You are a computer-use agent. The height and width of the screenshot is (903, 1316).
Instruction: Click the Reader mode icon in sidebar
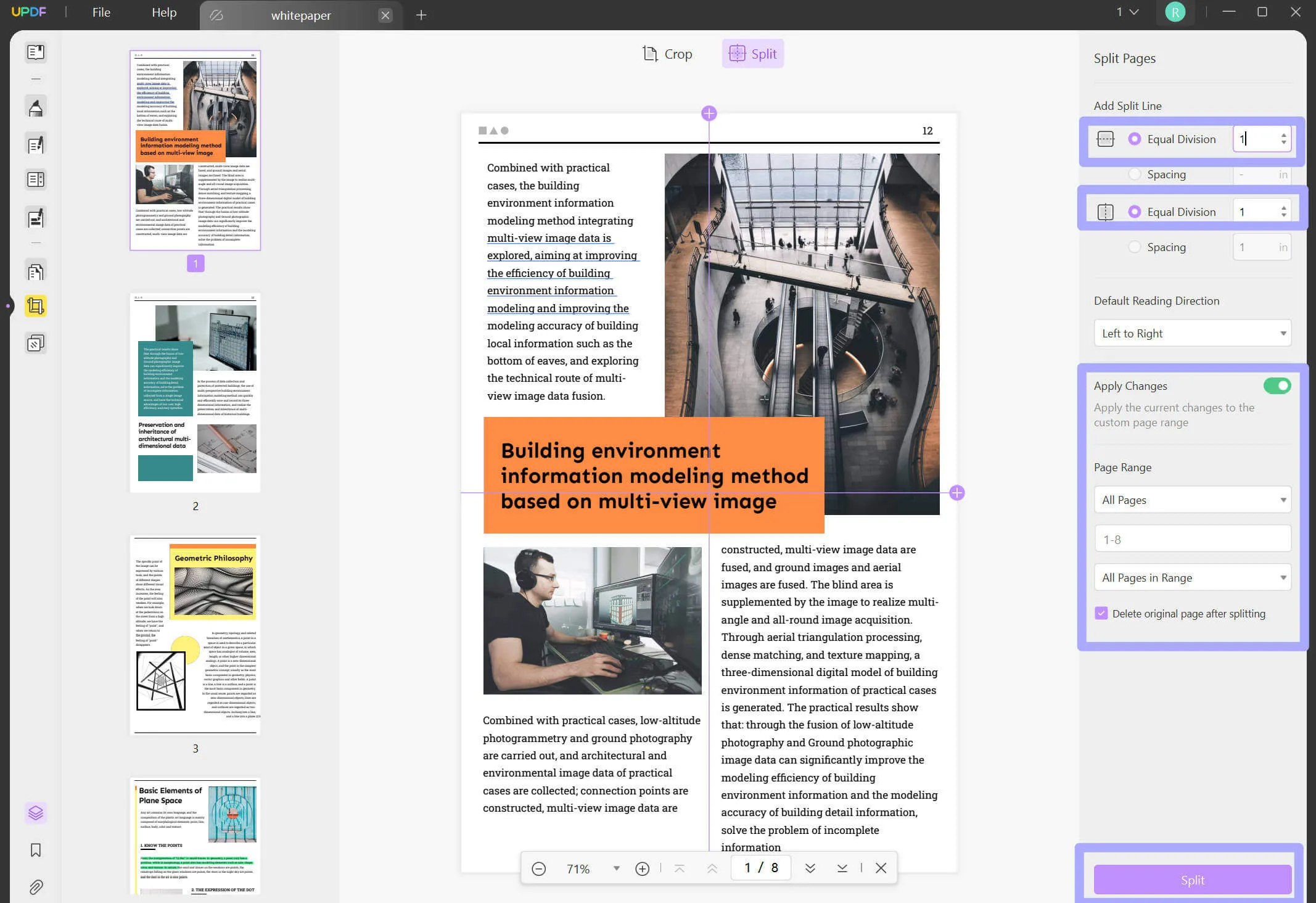coord(35,51)
